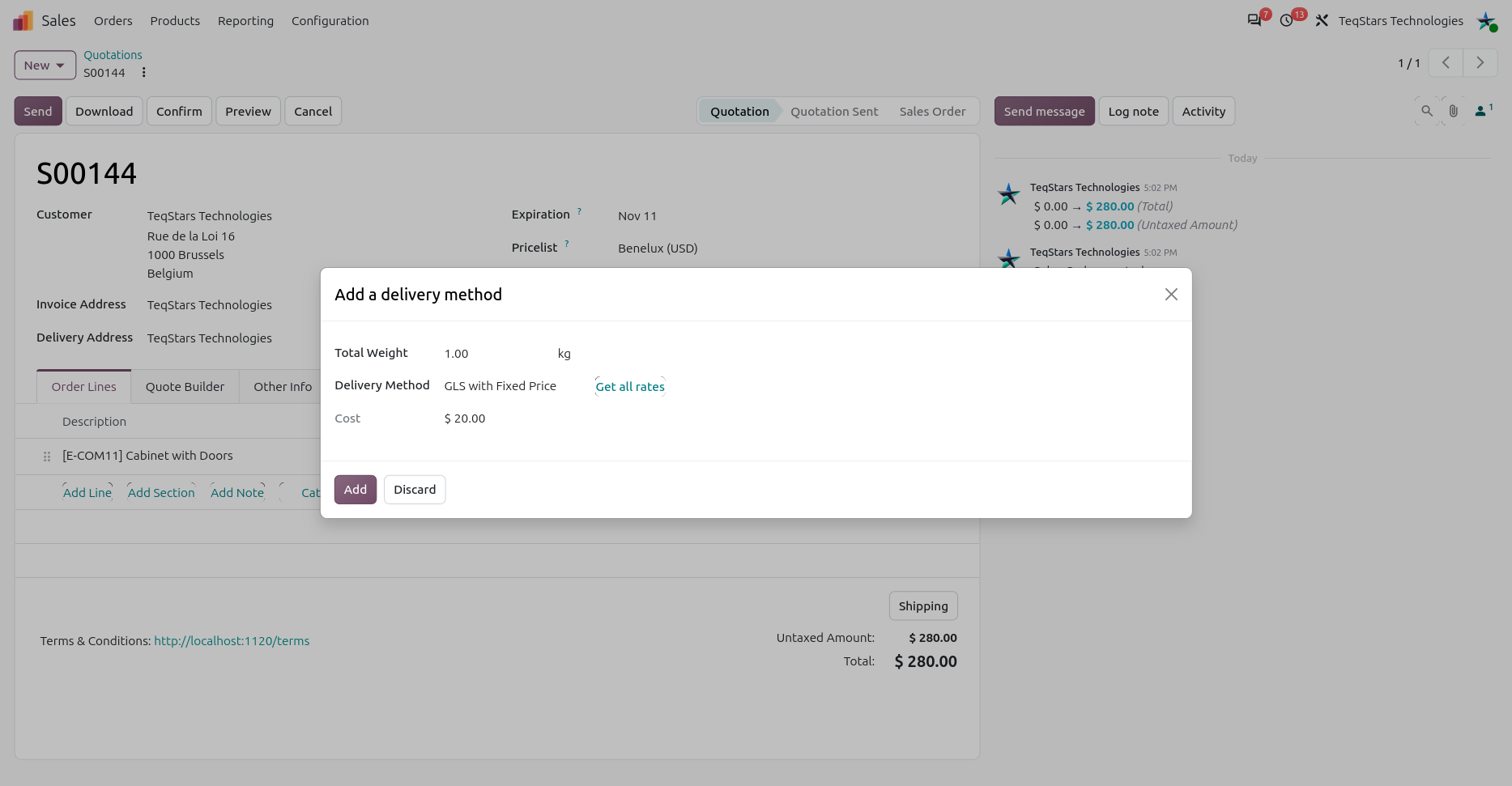The image size is (1512, 786).
Task: Click the Description column header
Action: click(94, 422)
